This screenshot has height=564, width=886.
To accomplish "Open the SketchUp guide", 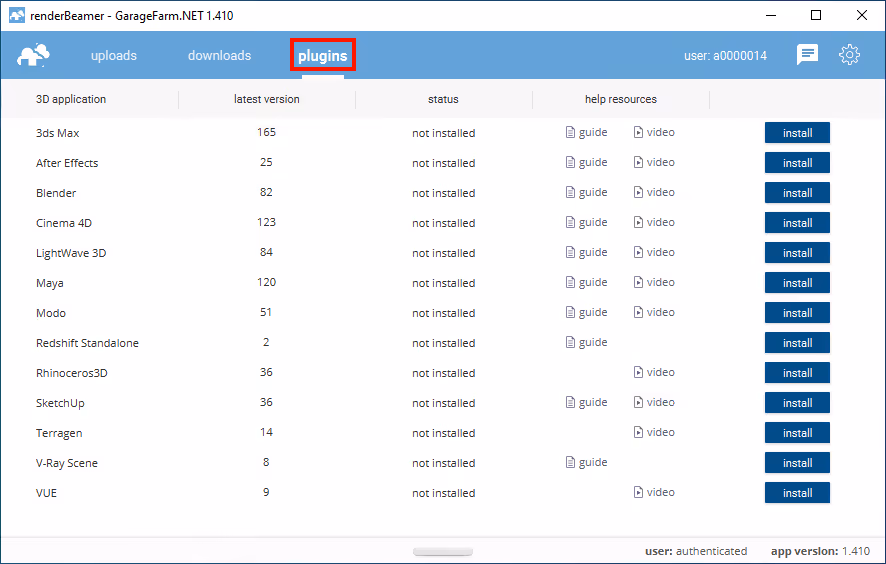I will [587, 402].
